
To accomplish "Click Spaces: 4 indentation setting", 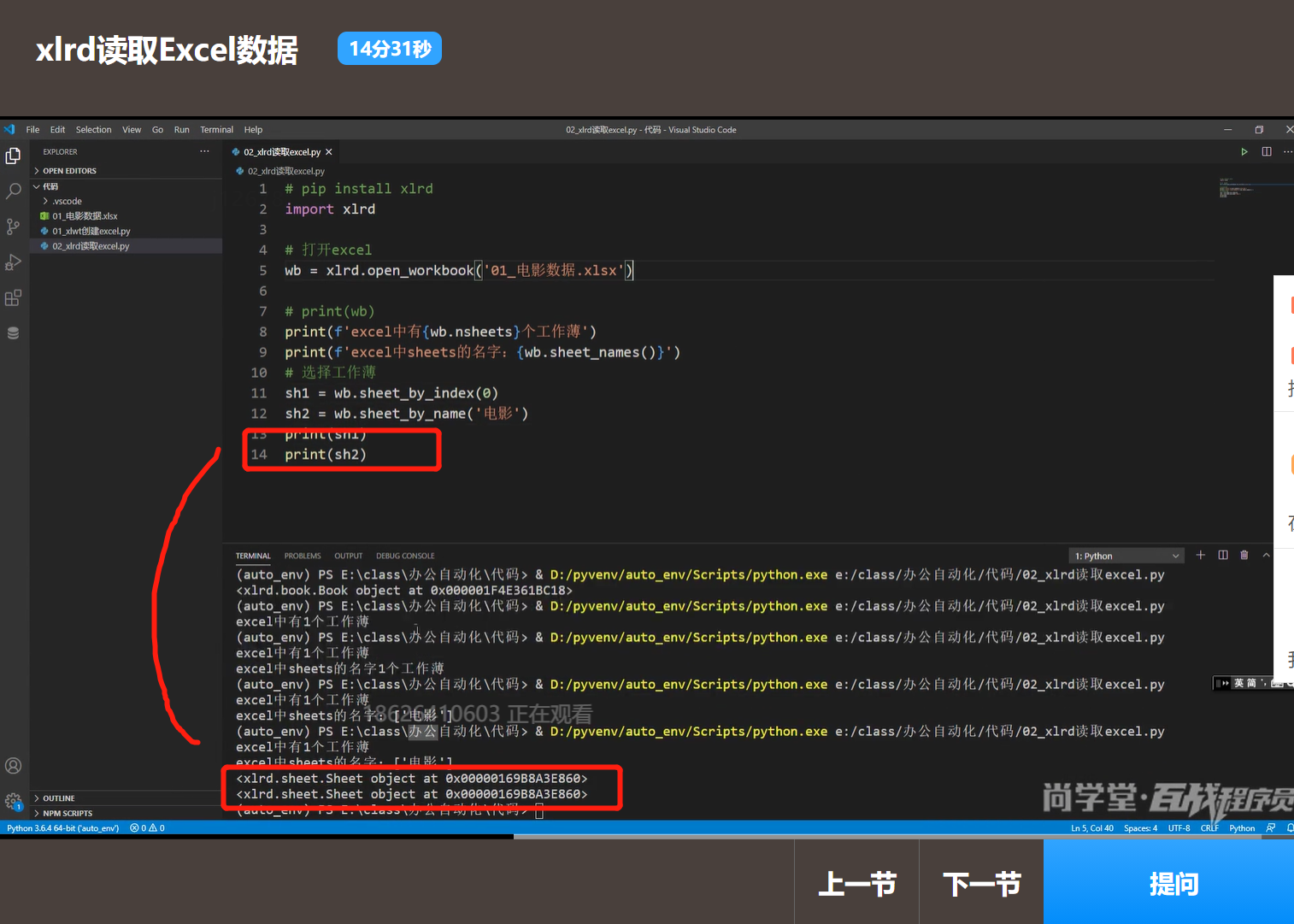I will pyautogui.click(x=1140, y=828).
